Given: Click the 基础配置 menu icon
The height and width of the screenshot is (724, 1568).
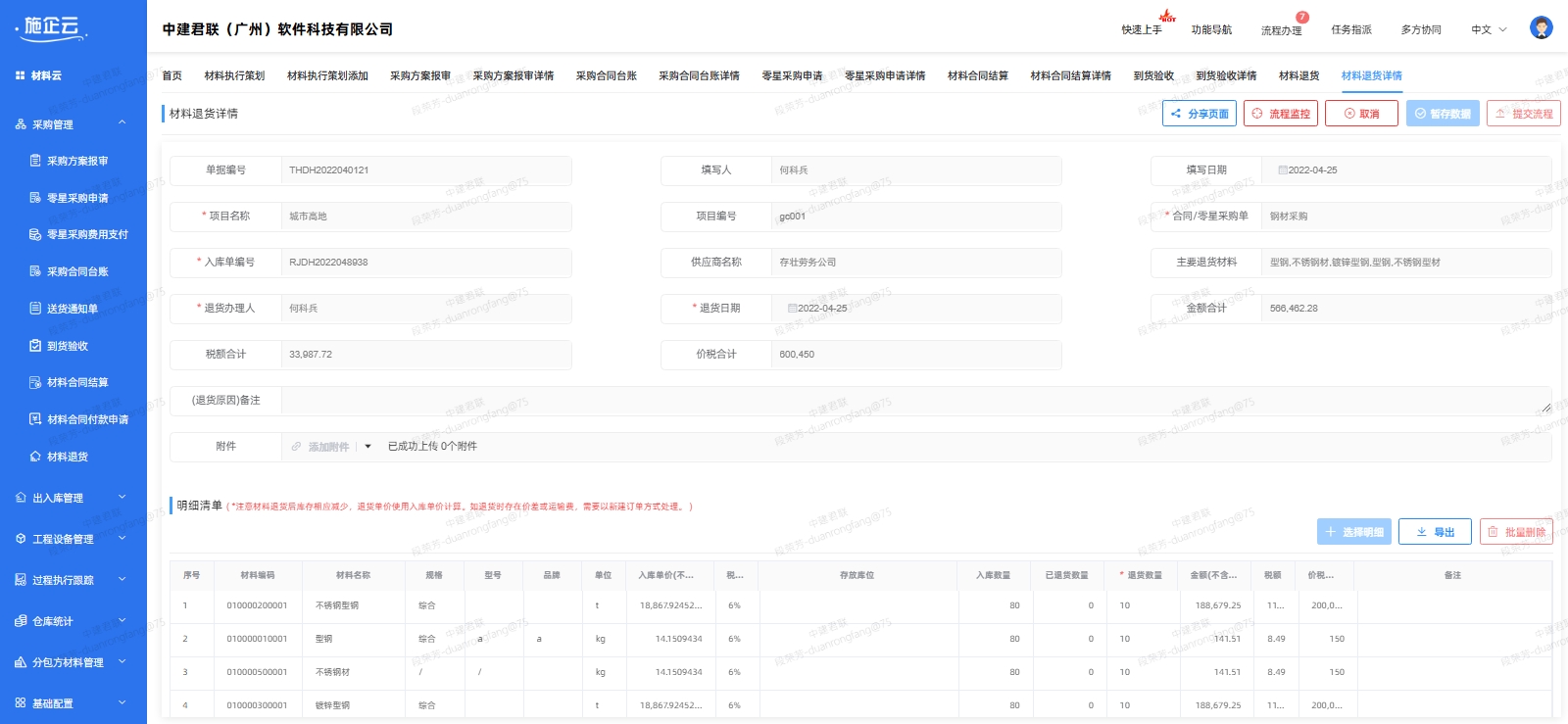Looking at the screenshot, I should coord(21,703).
